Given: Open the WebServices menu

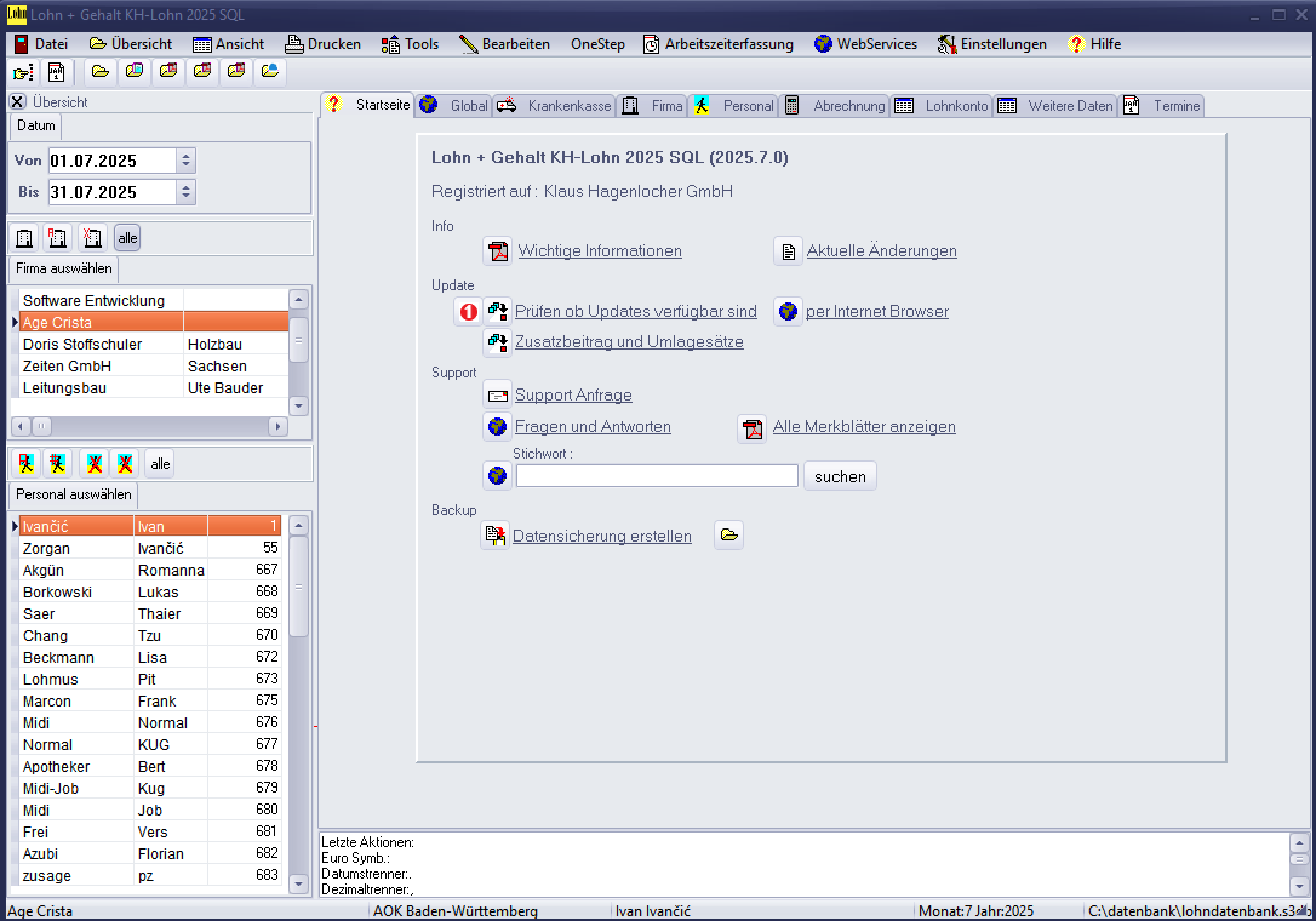Looking at the screenshot, I should (866, 44).
